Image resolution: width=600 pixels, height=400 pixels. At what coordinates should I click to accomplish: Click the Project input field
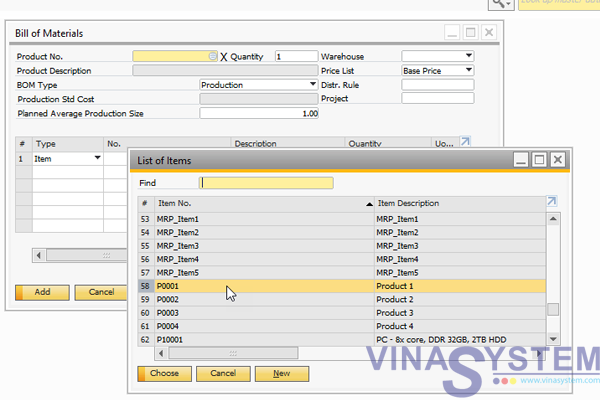(x=438, y=98)
